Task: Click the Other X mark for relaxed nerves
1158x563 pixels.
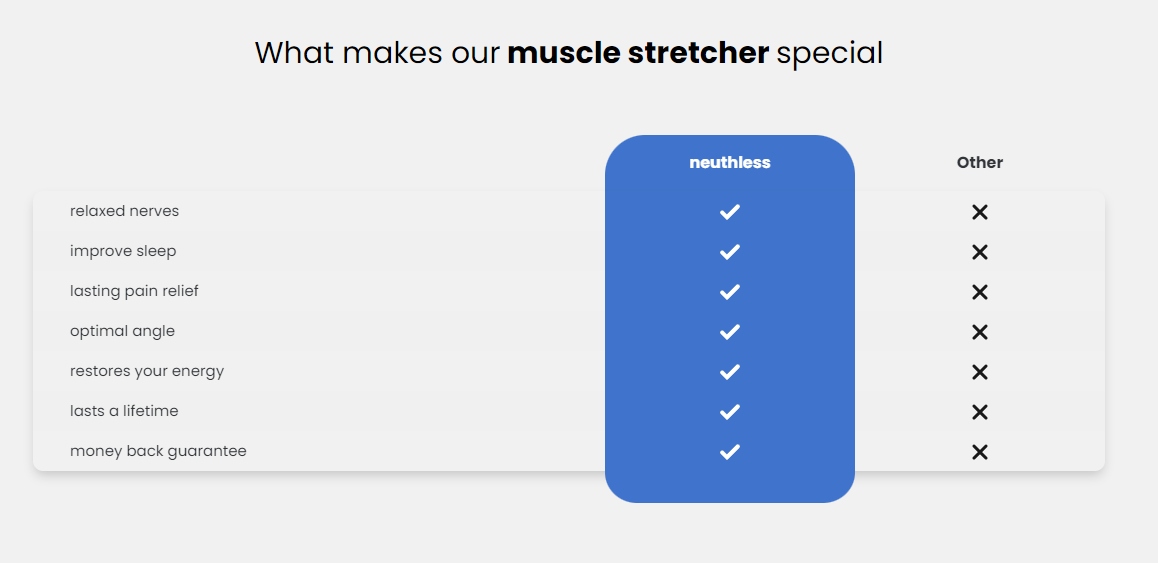Action: pos(980,212)
